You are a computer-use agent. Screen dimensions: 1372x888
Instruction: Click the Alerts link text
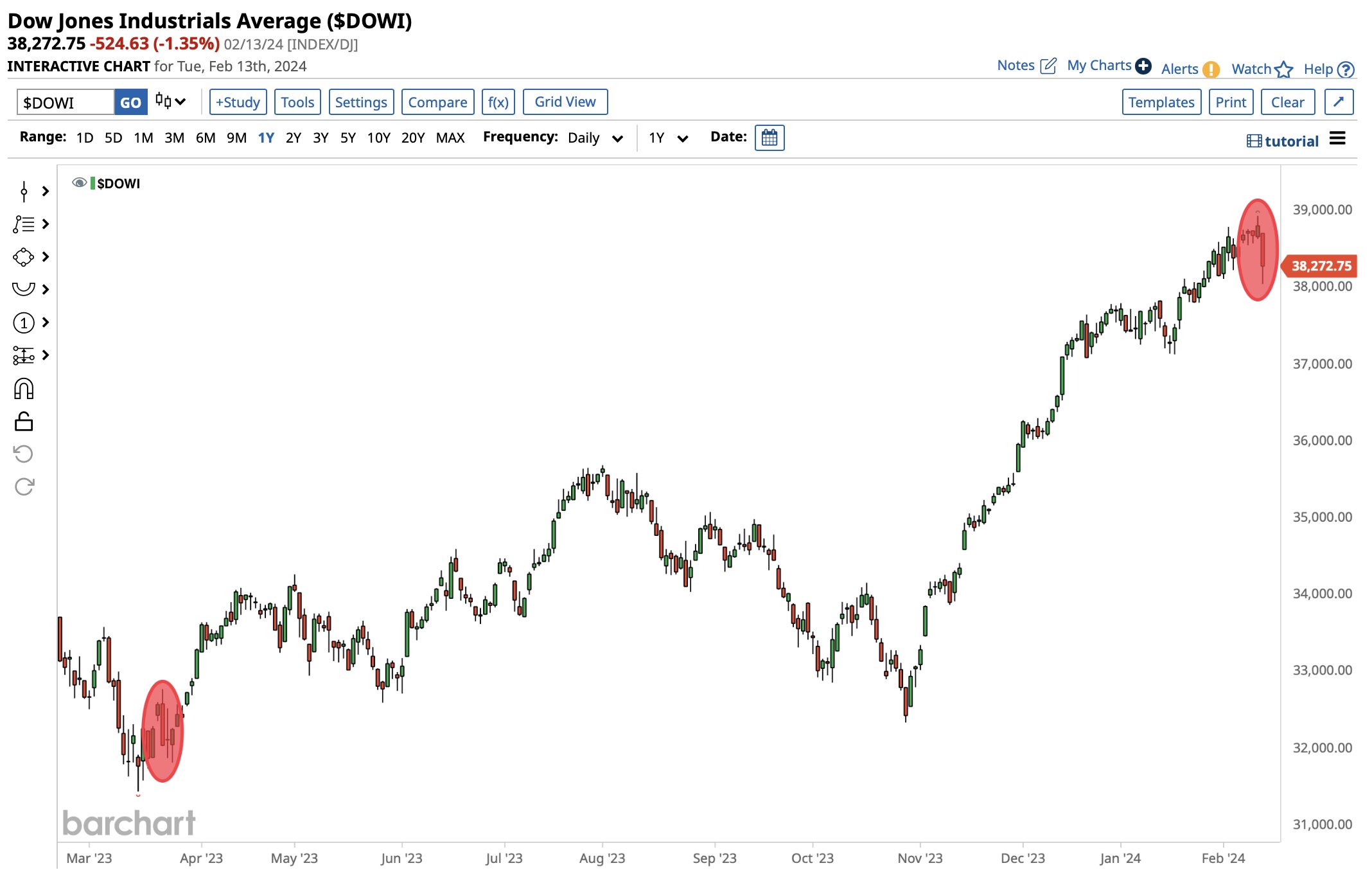1179,69
